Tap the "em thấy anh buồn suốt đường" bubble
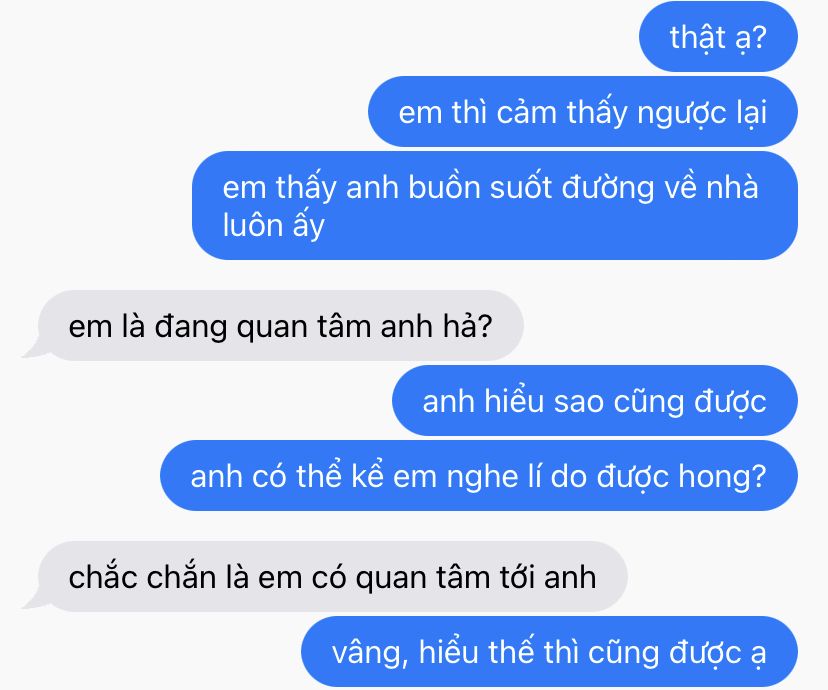 click(x=495, y=205)
